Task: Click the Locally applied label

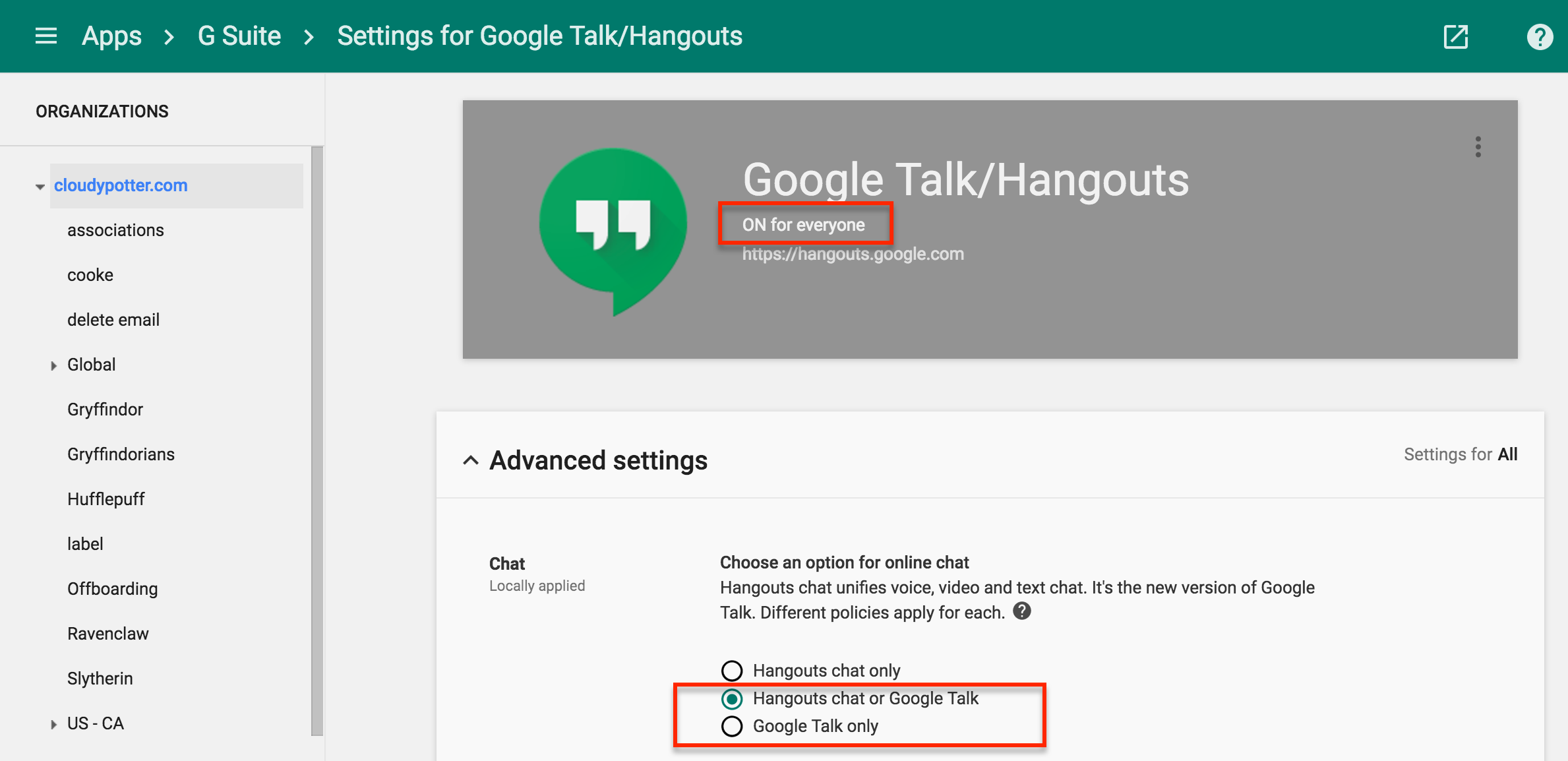Action: (537, 586)
